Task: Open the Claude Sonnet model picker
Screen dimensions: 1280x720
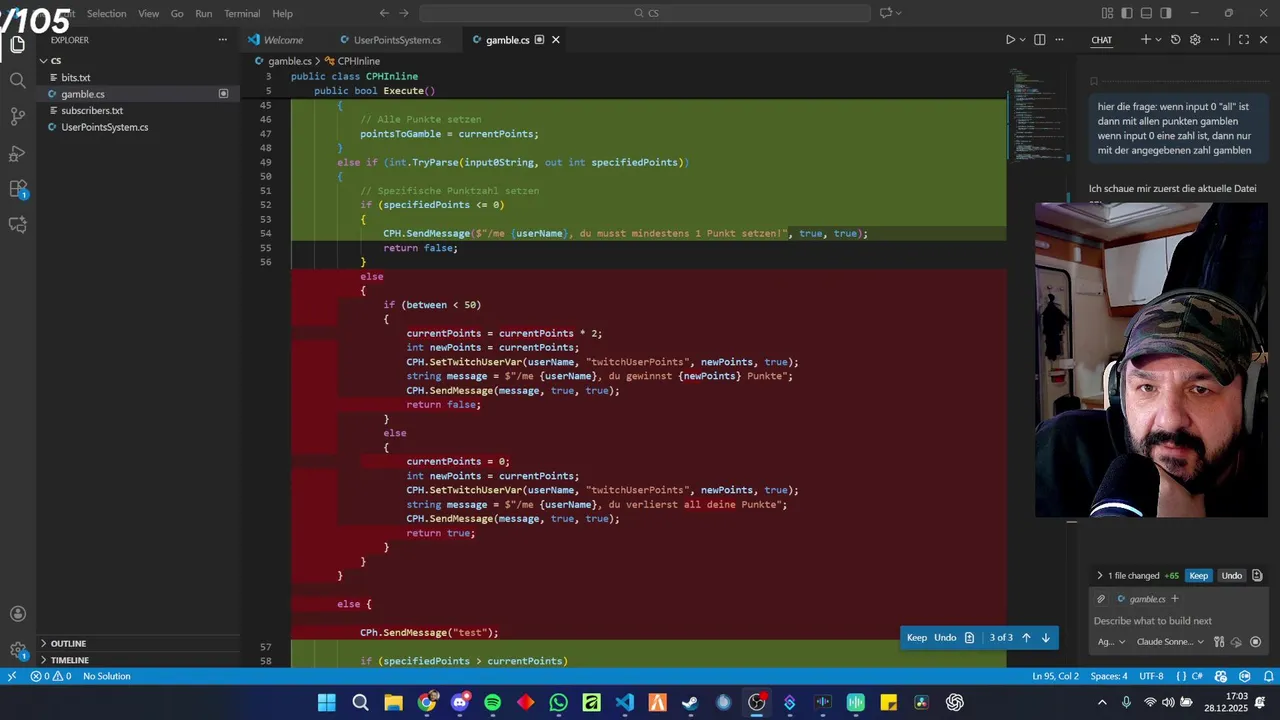Action: pyautogui.click(x=1169, y=642)
